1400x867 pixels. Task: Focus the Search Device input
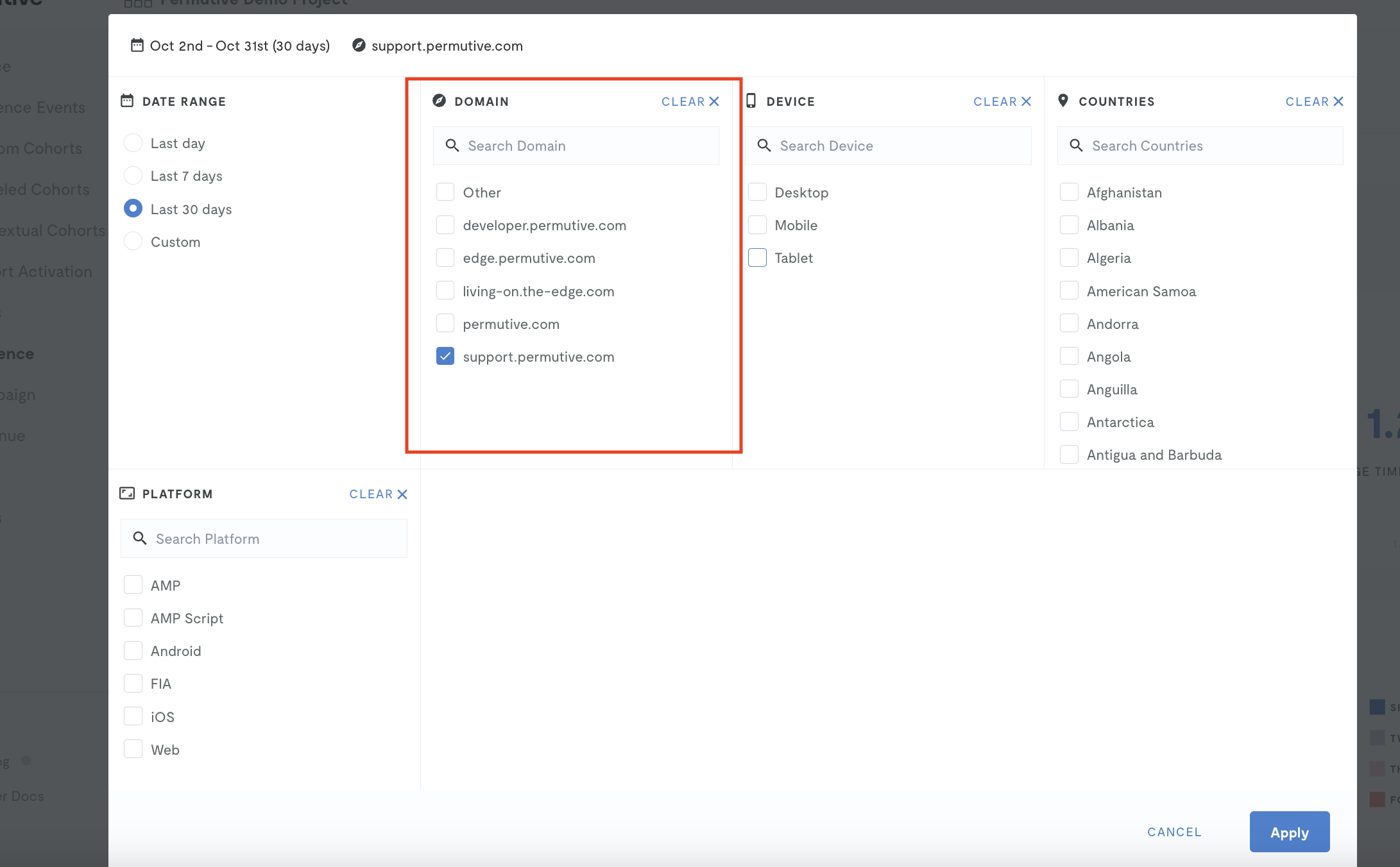(888, 146)
